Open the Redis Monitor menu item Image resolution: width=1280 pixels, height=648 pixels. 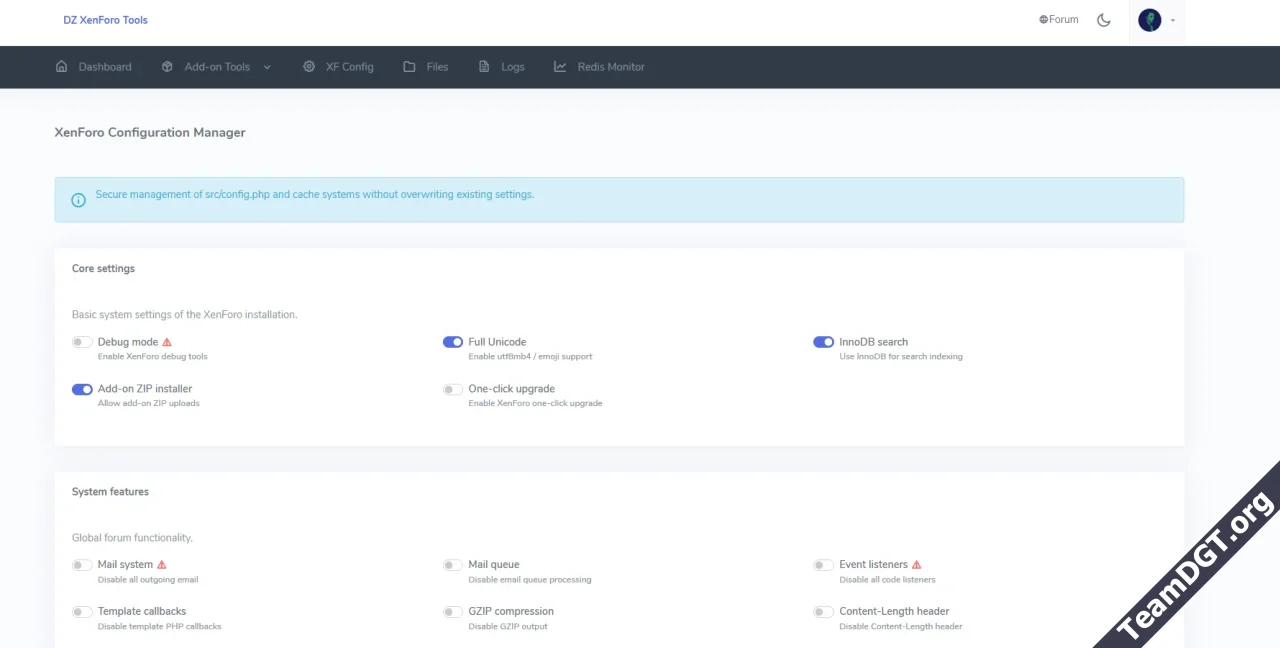pos(610,67)
